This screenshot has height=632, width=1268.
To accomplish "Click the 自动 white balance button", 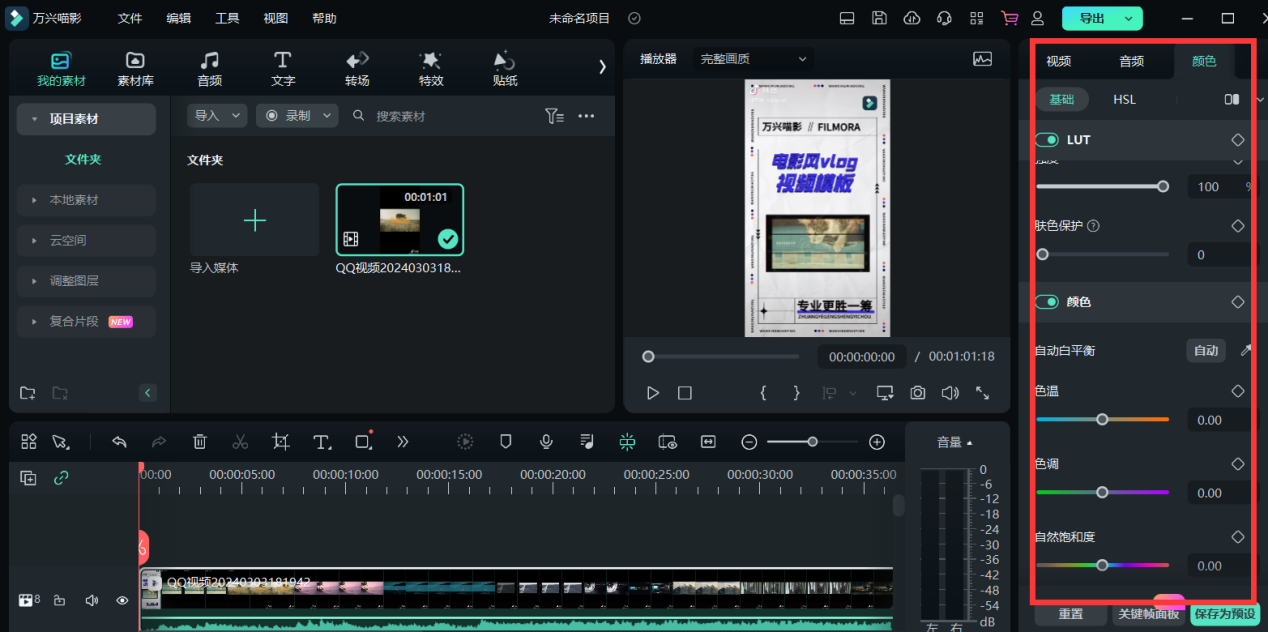I will point(1206,350).
